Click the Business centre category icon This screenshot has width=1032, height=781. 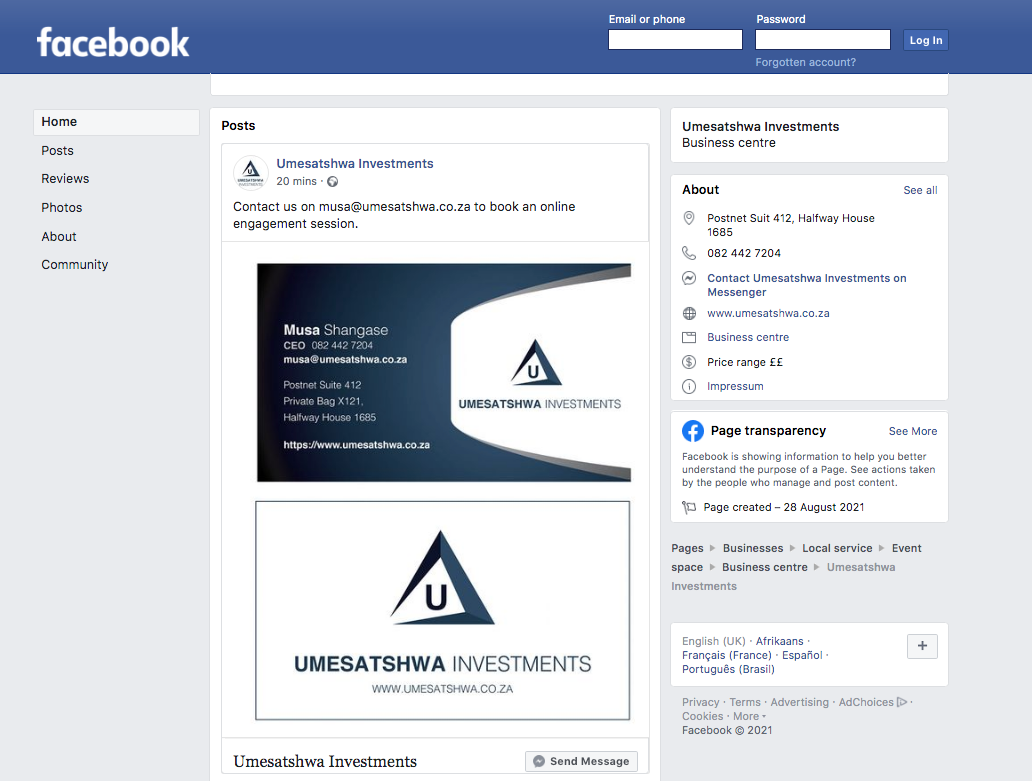[x=688, y=338]
